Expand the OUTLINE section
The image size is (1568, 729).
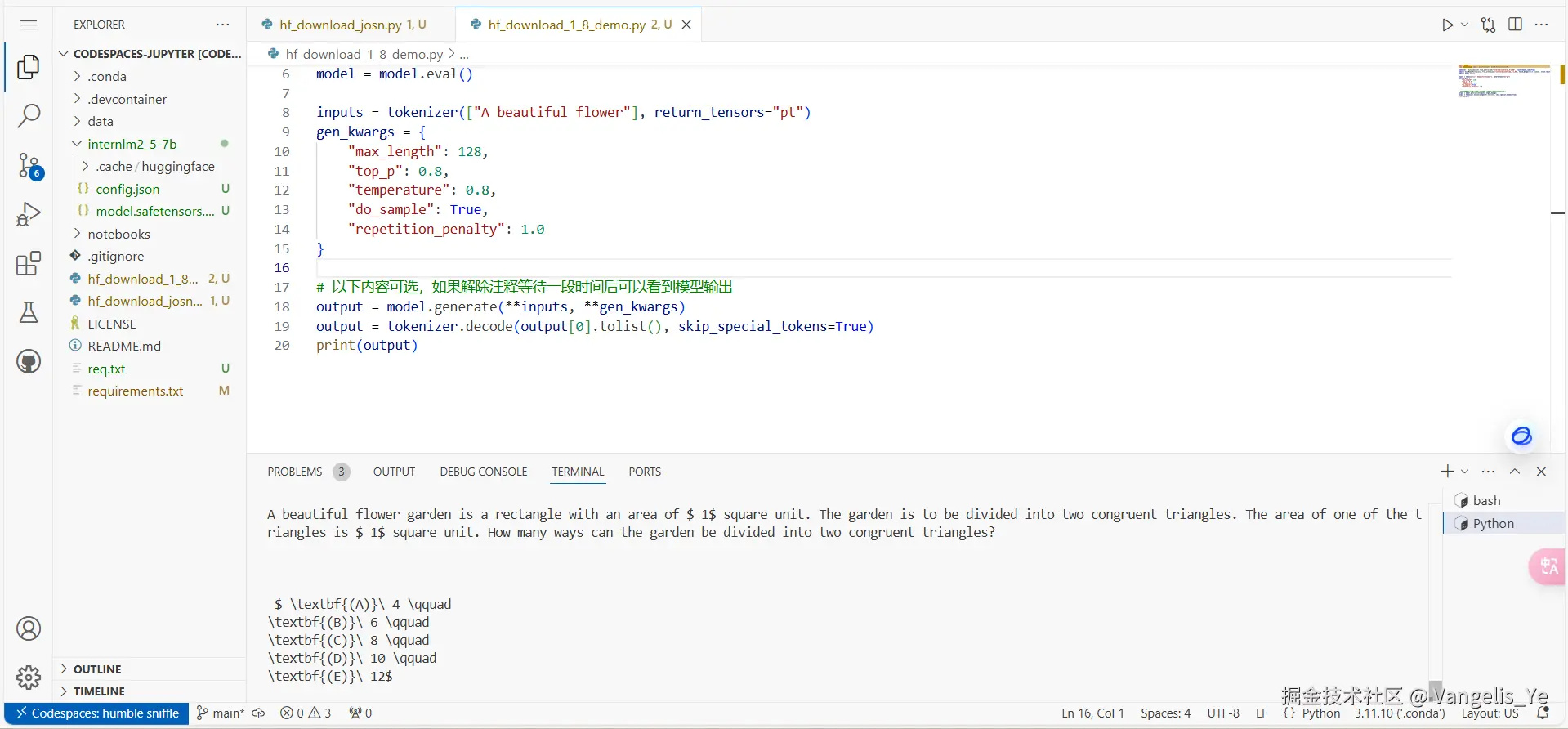[x=150, y=669]
